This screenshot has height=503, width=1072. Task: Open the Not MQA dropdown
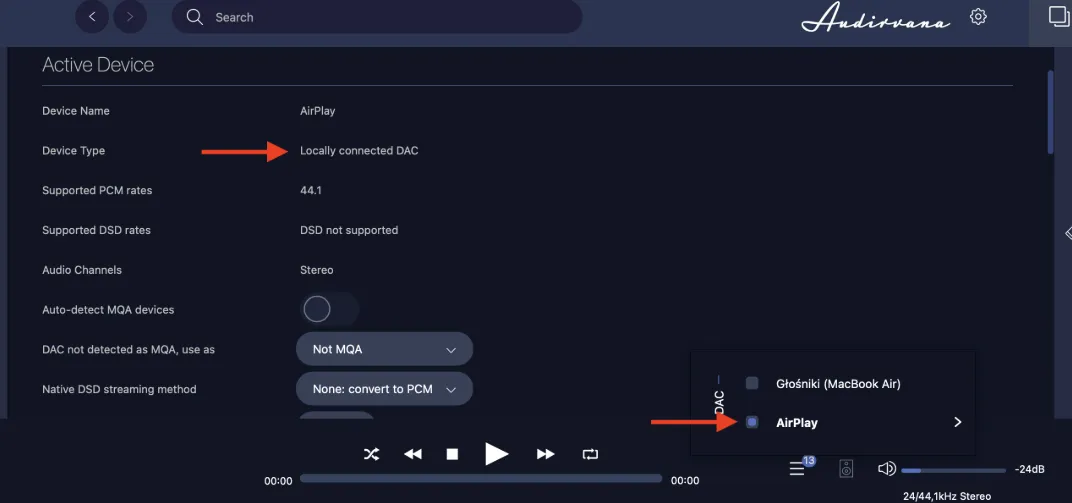point(384,349)
